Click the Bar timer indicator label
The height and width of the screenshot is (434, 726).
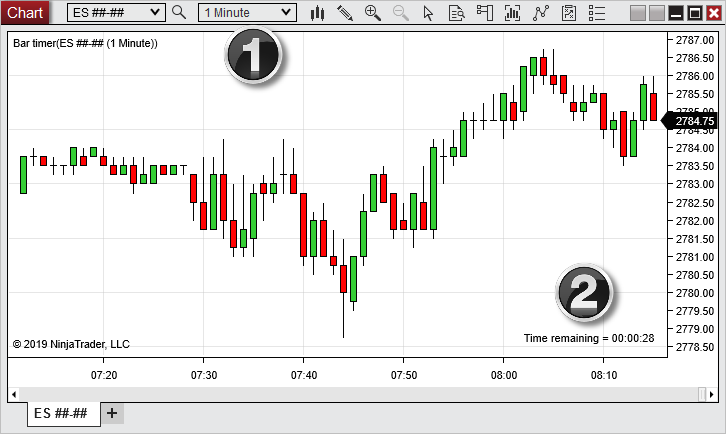pos(85,43)
